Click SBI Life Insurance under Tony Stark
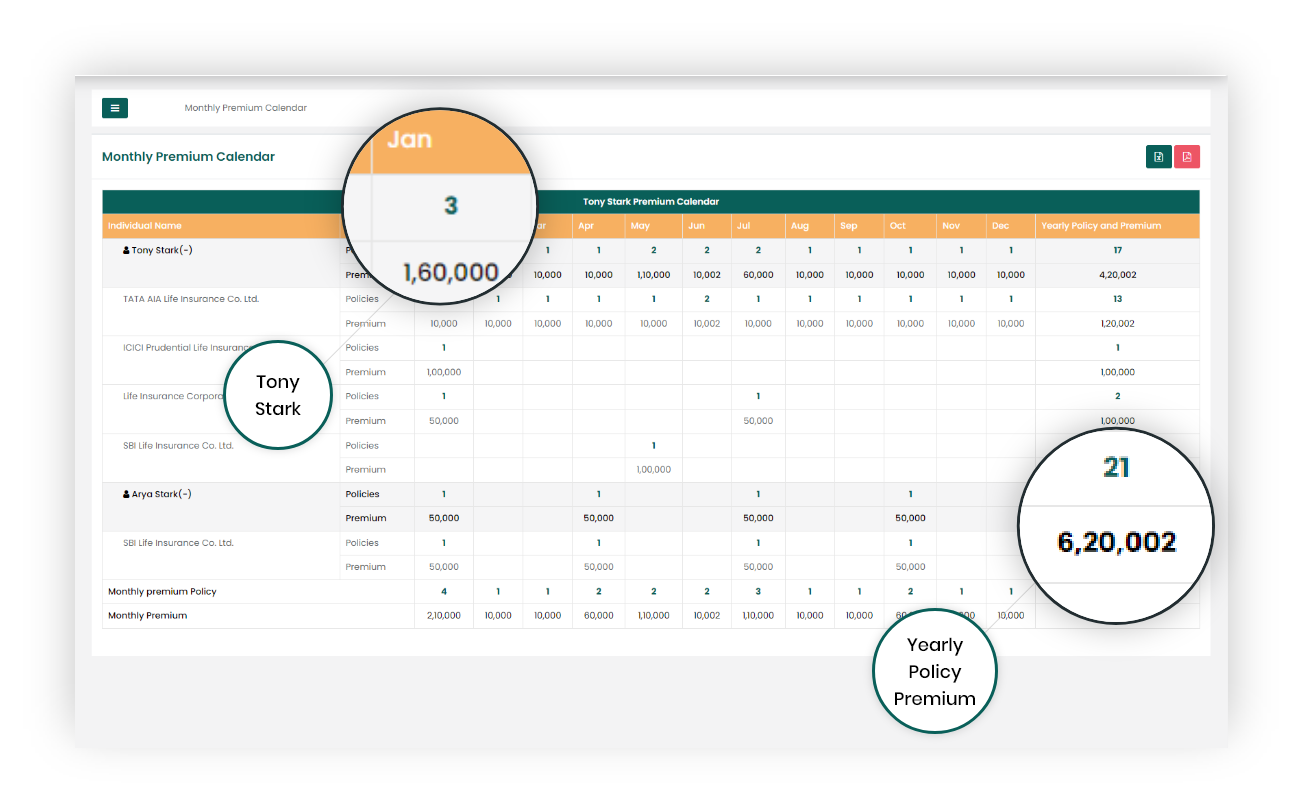 point(178,446)
